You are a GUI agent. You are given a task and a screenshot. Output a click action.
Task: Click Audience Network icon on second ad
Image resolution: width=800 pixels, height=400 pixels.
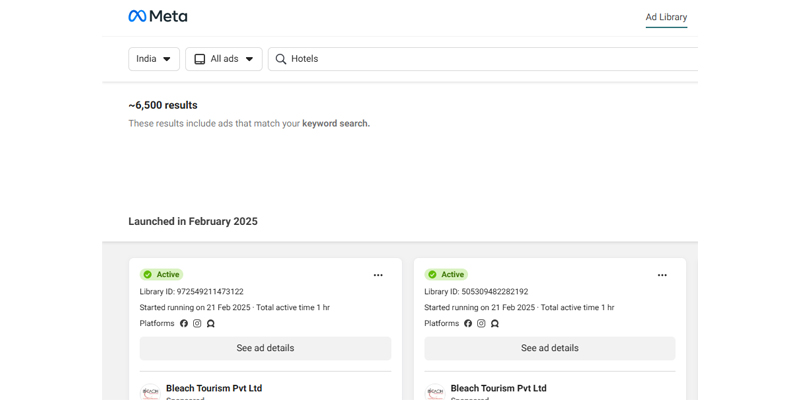(x=495, y=324)
